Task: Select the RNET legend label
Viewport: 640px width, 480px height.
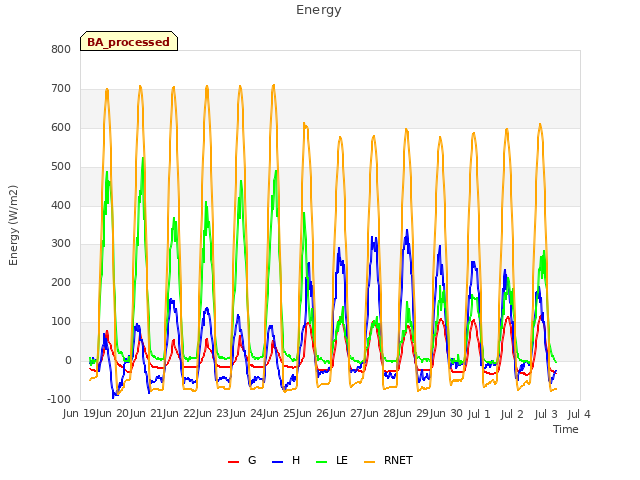Action: point(398,460)
